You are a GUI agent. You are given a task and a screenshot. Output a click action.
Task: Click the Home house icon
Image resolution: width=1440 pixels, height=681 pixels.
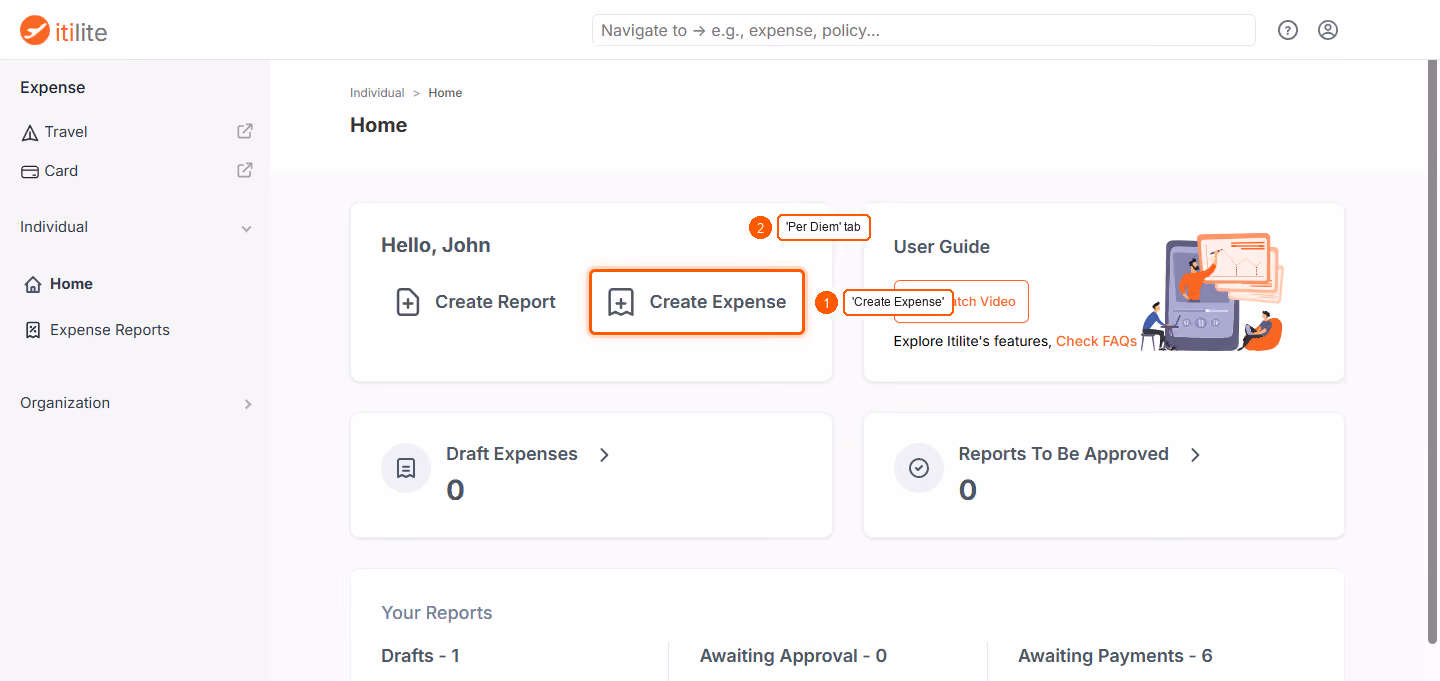pyautogui.click(x=33, y=284)
